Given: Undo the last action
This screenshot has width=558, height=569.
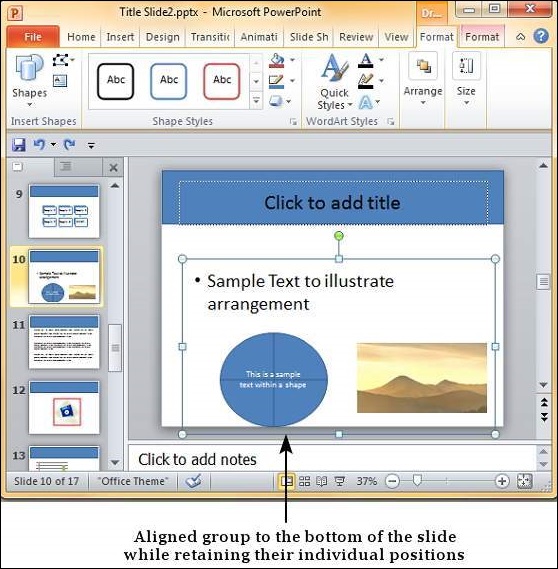Looking at the screenshot, I should [x=39, y=145].
